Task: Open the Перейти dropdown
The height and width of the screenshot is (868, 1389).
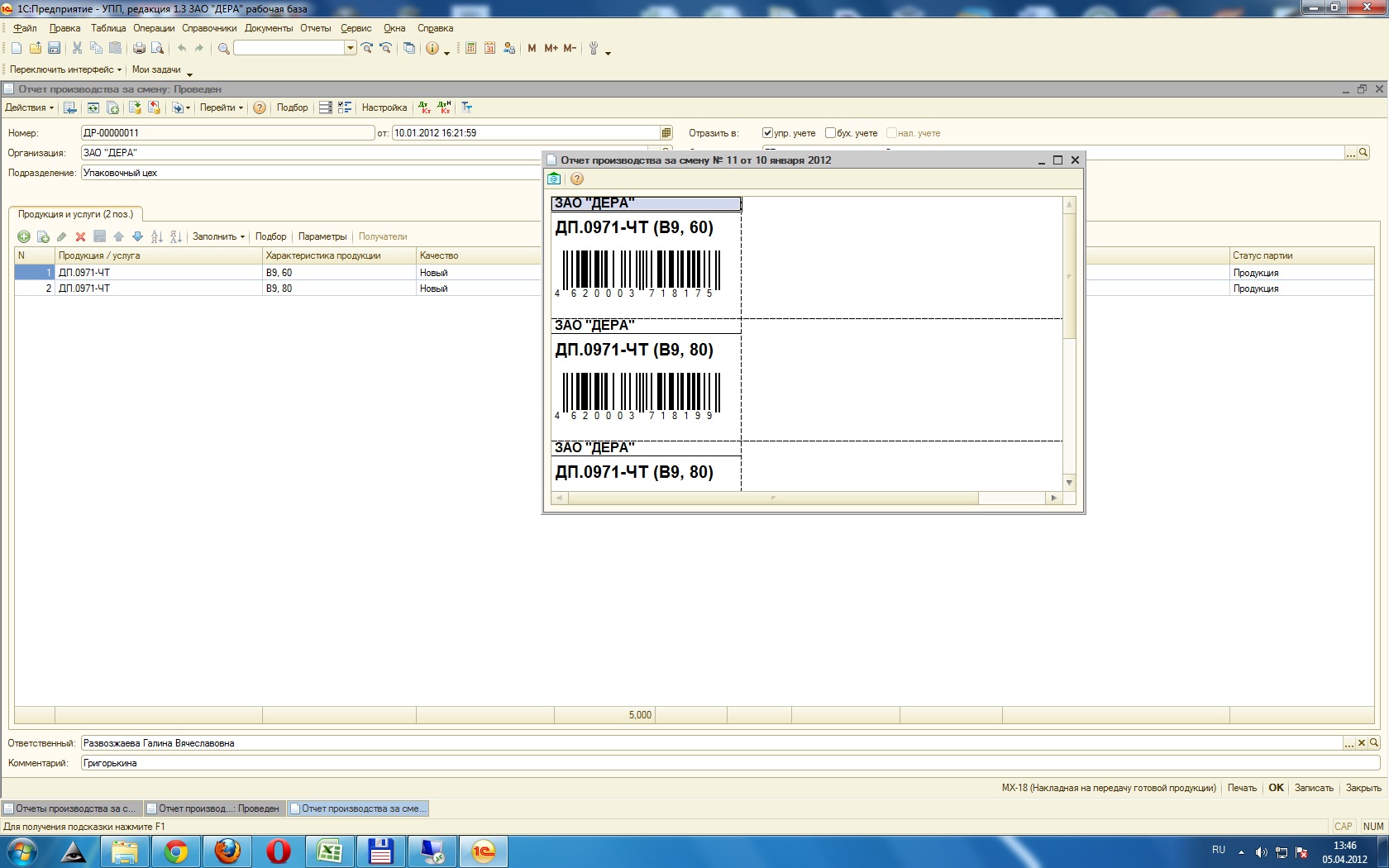Action: (x=221, y=107)
